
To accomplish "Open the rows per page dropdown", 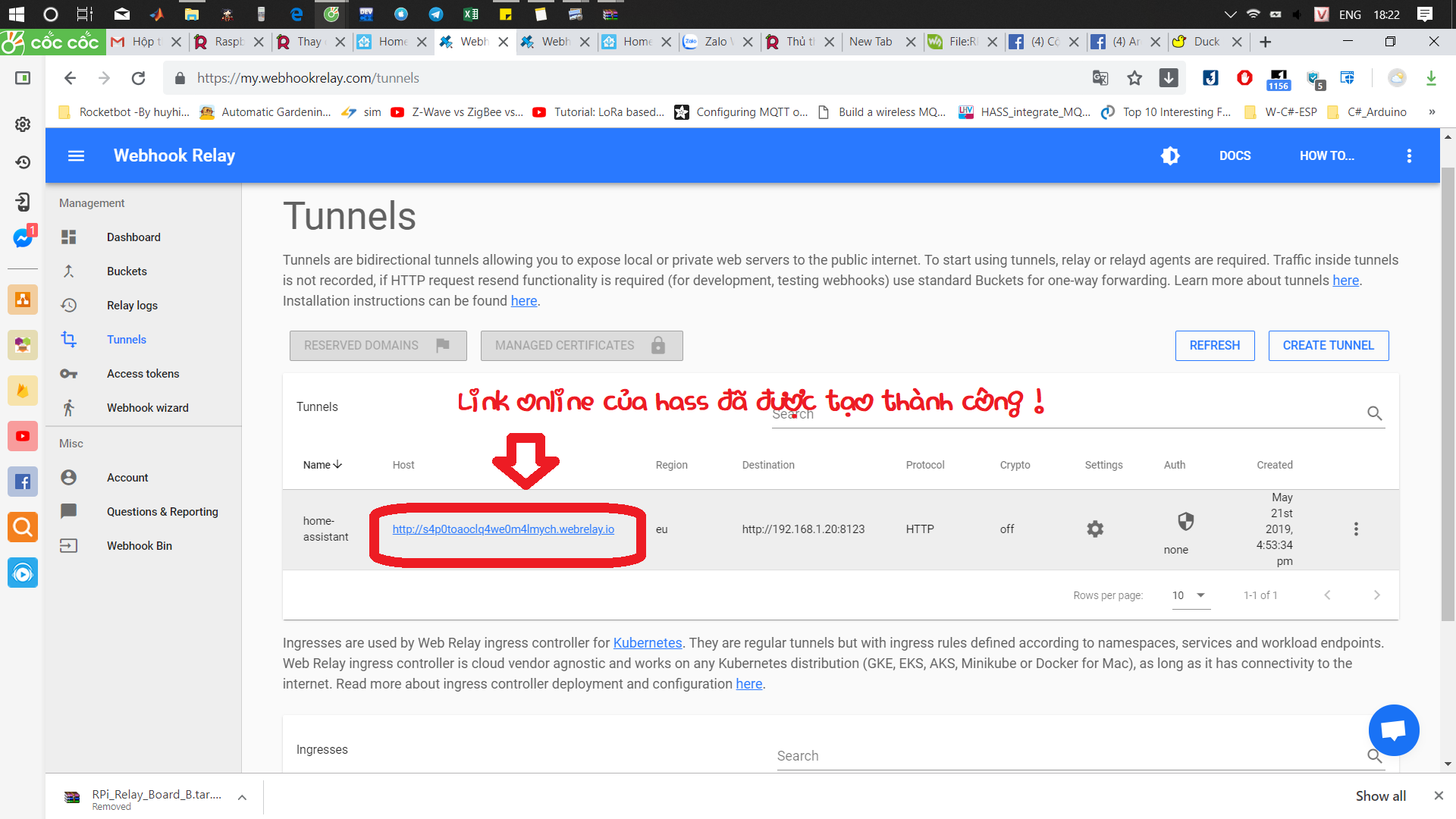I will pos(1190,596).
